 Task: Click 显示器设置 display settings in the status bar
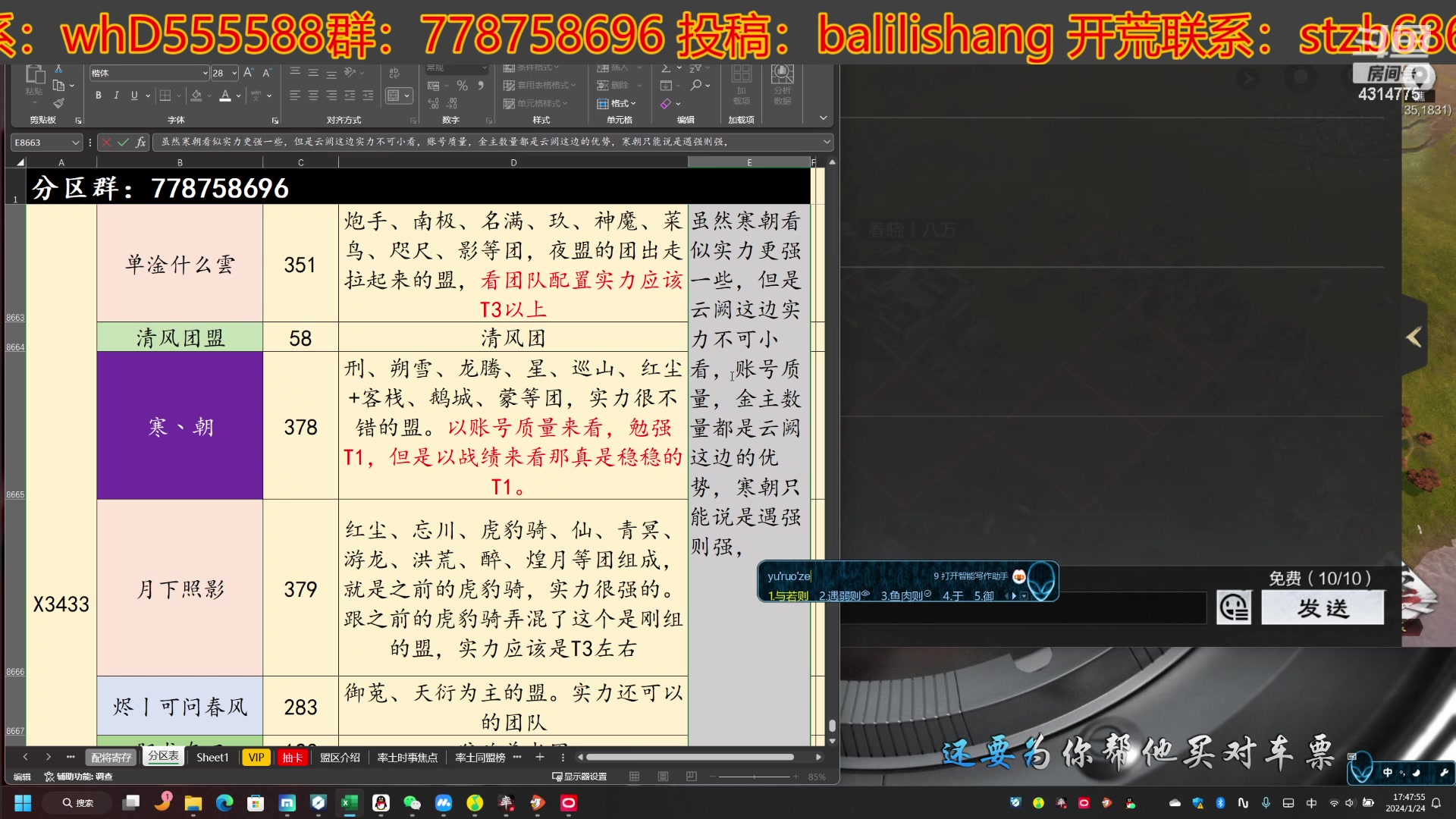pyautogui.click(x=579, y=777)
